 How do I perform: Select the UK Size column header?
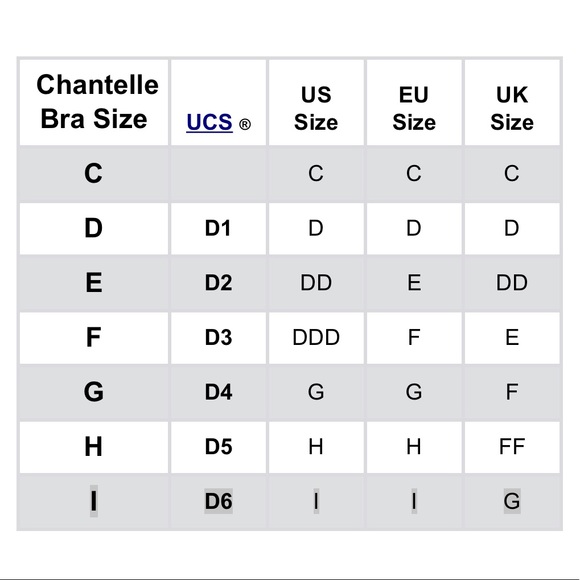coord(512,102)
